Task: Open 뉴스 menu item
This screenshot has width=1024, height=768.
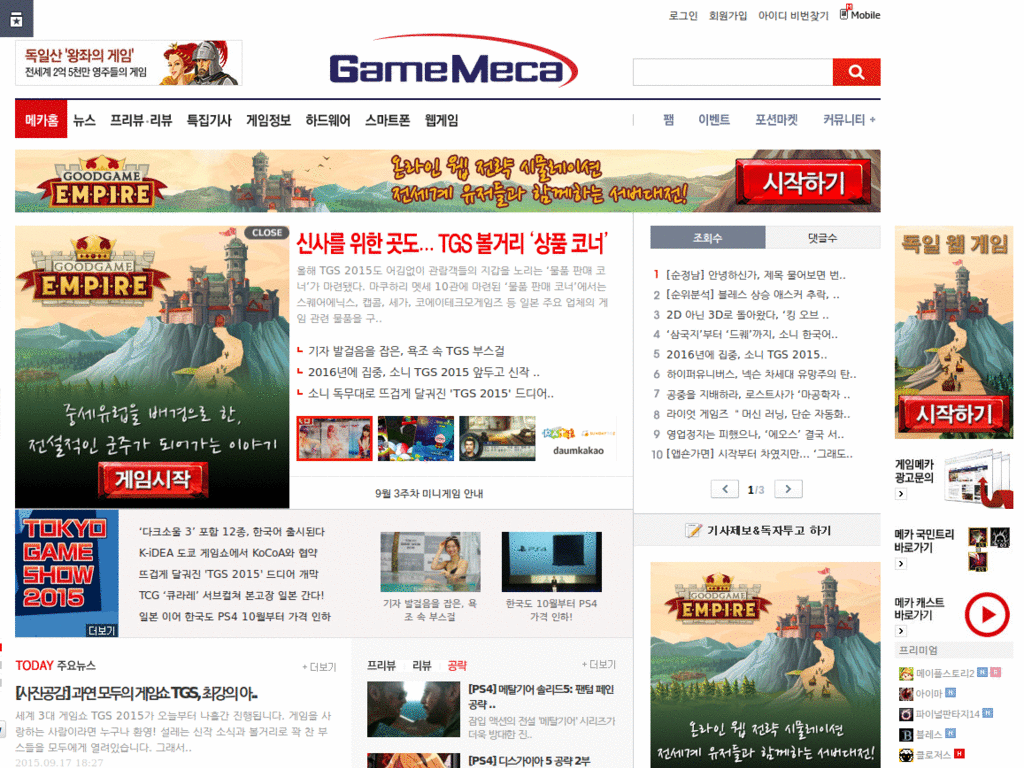Action: pos(84,120)
